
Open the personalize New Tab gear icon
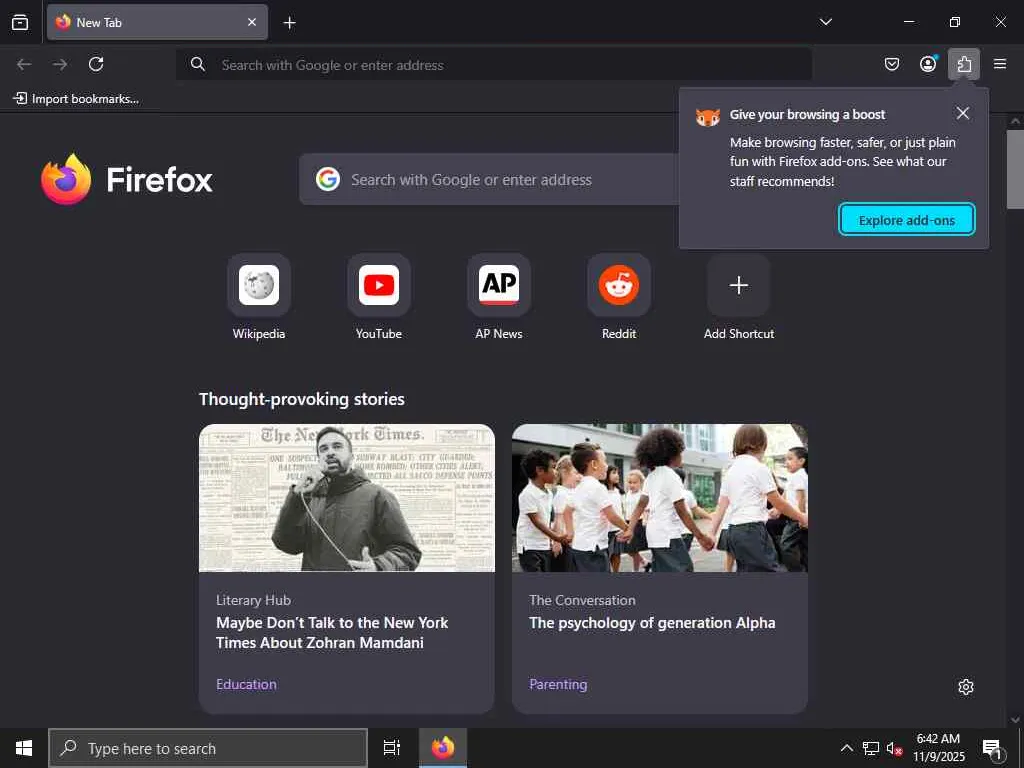coord(966,687)
